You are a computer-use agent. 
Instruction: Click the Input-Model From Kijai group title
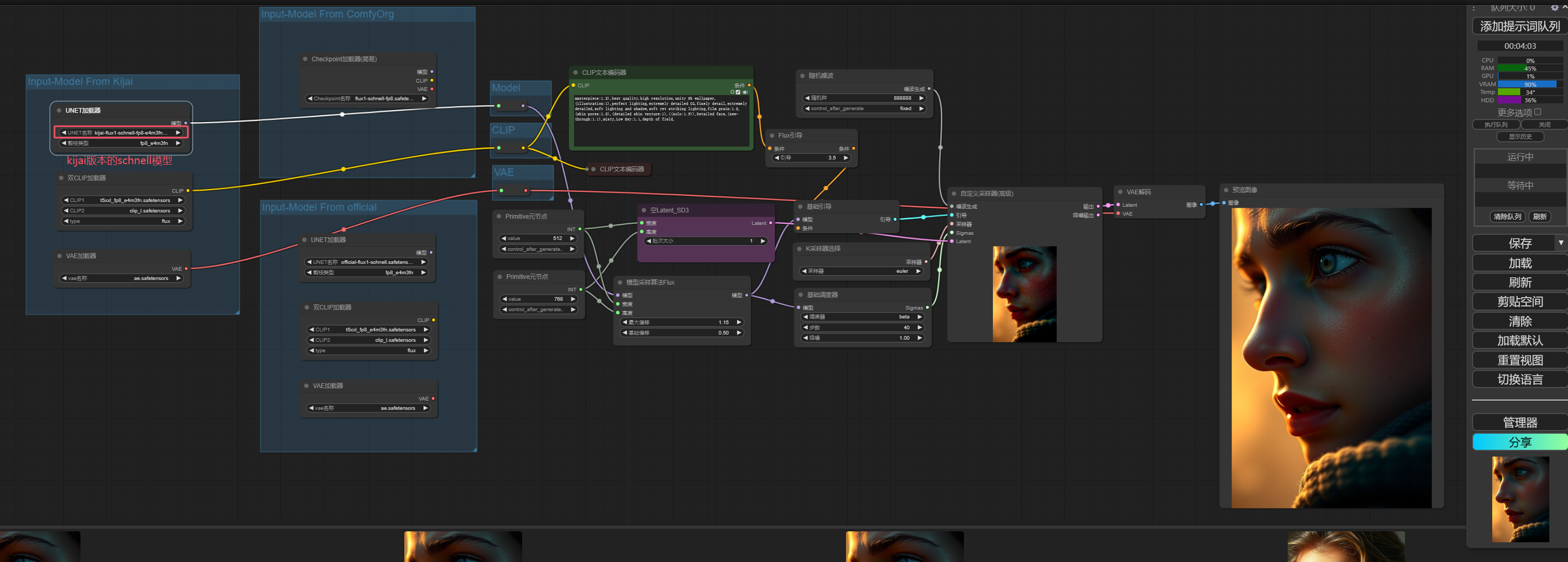tap(80, 82)
